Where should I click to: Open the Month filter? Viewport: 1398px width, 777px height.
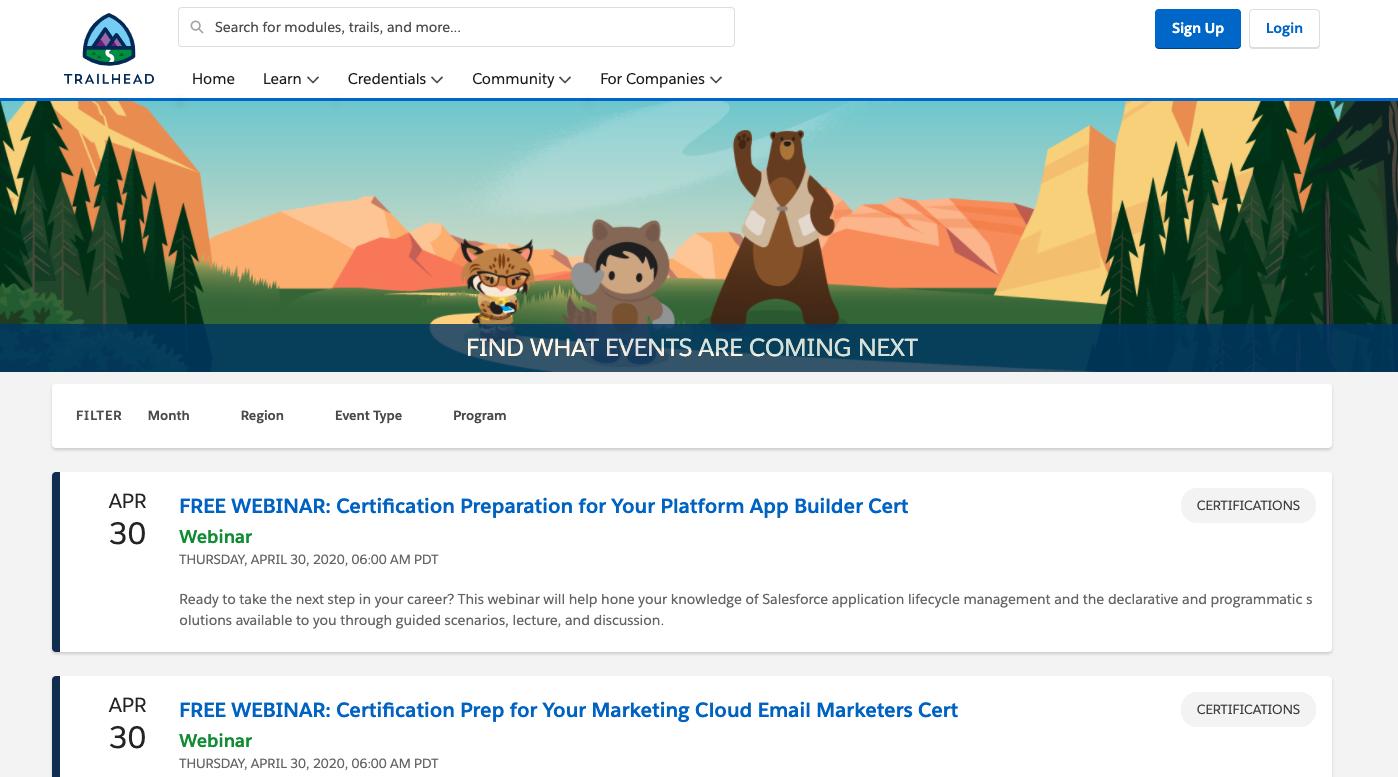(168, 415)
